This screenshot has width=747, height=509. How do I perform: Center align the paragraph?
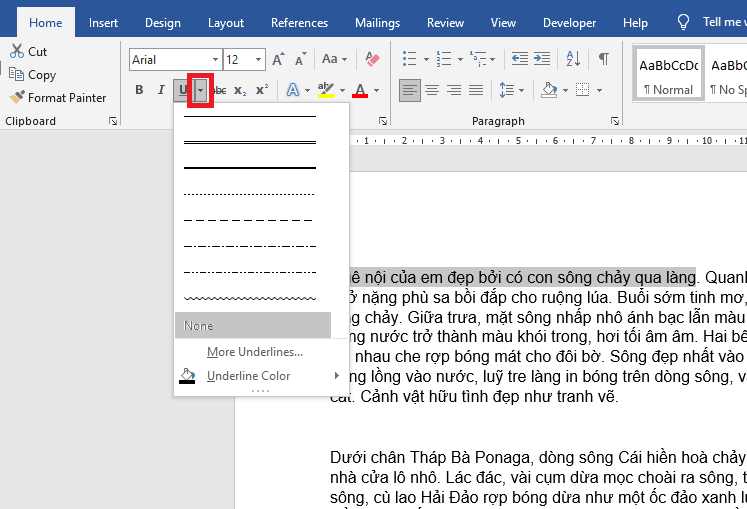(x=432, y=91)
